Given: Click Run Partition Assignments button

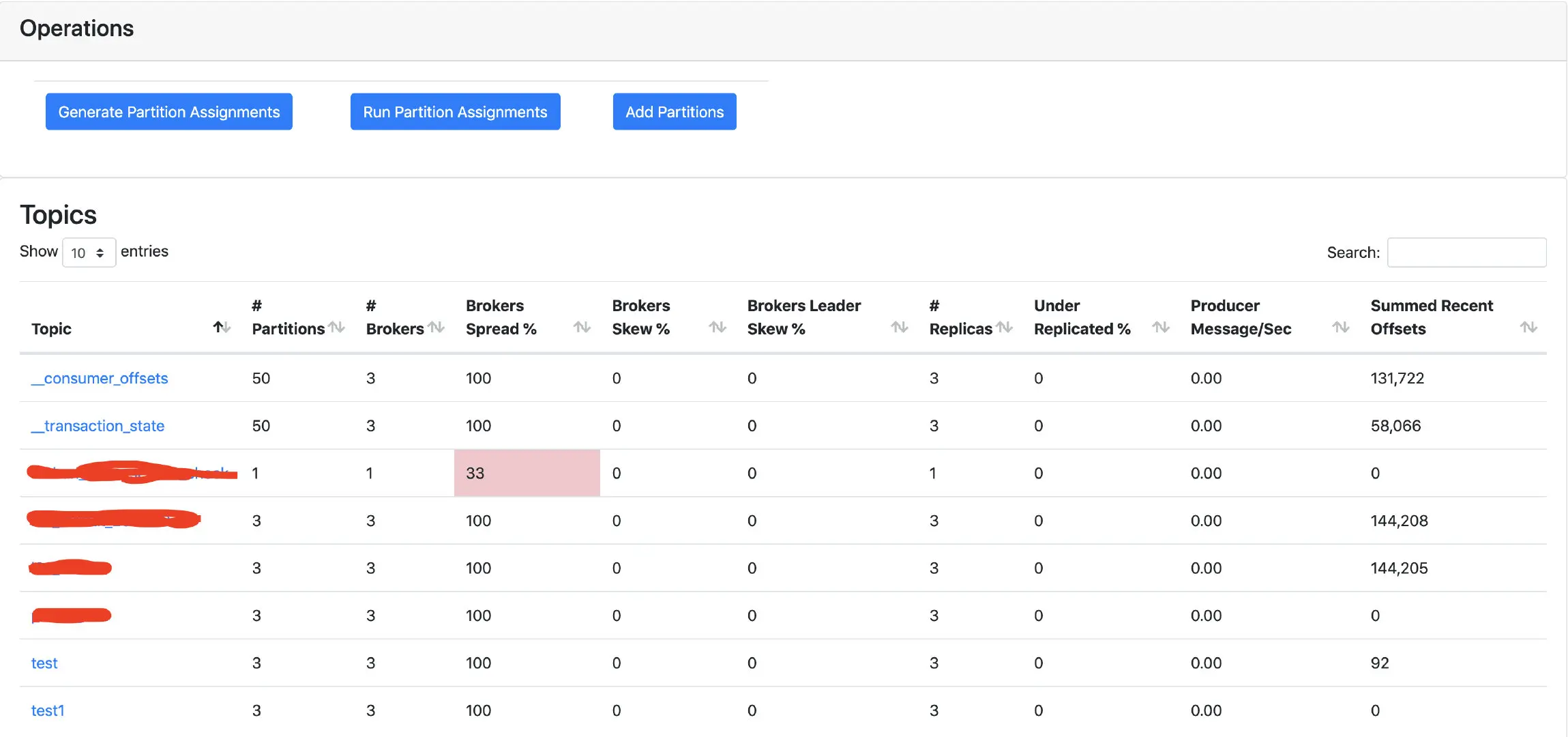Looking at the screenshot, I should (455, 112).
